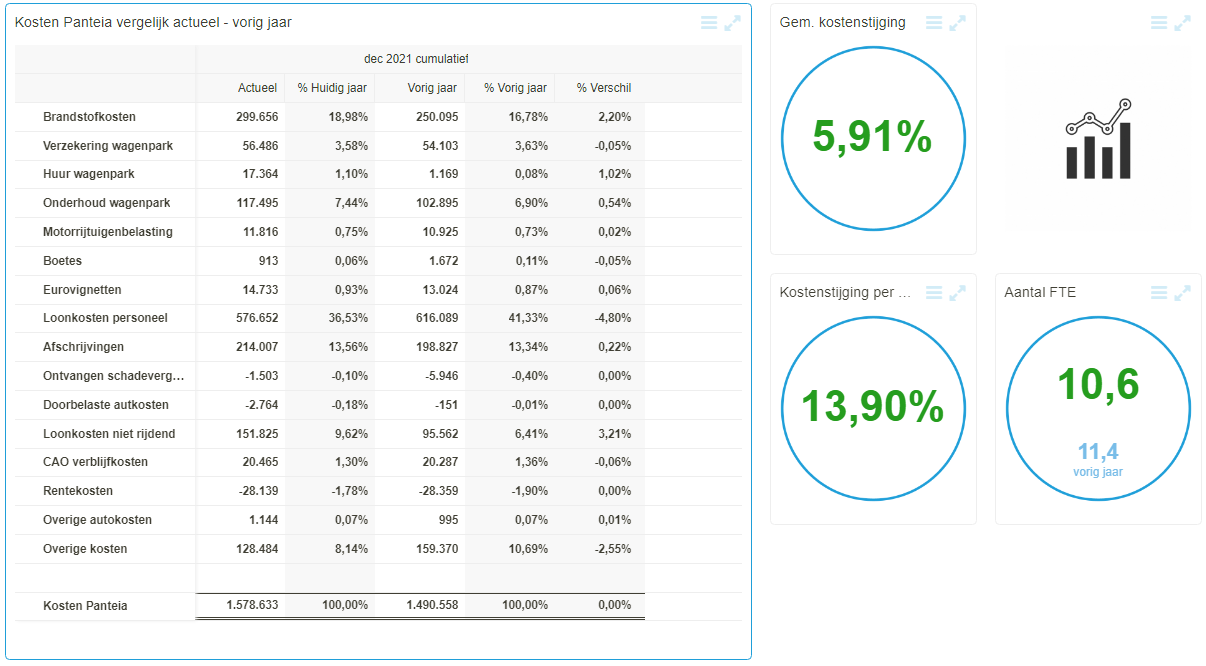This screenshot has width=1206, height=666.
Task: Click the Loonkosten personeel row label
Action: [105, 318]
